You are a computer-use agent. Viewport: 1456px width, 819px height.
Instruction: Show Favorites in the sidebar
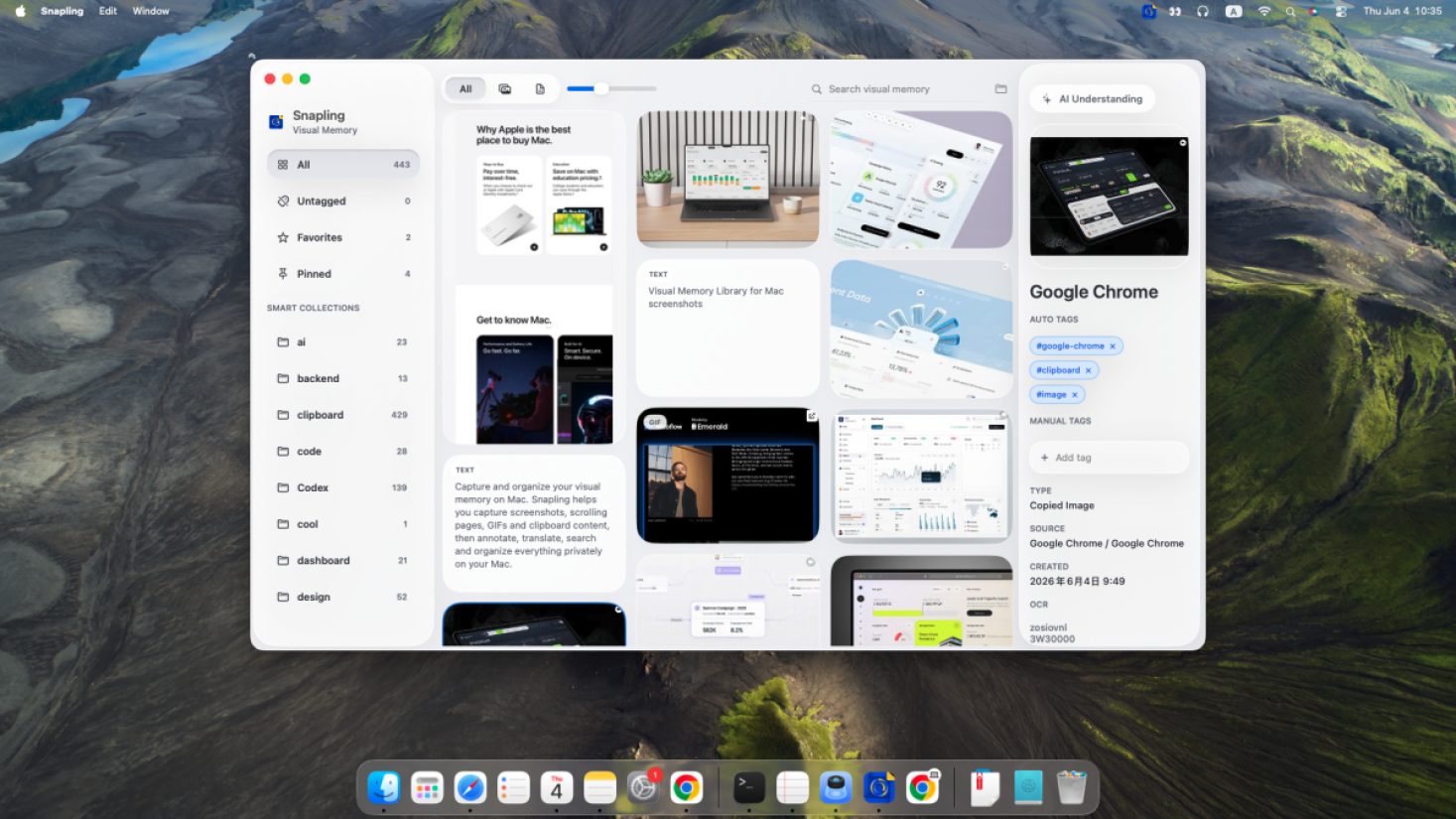(x=343, y=238)
